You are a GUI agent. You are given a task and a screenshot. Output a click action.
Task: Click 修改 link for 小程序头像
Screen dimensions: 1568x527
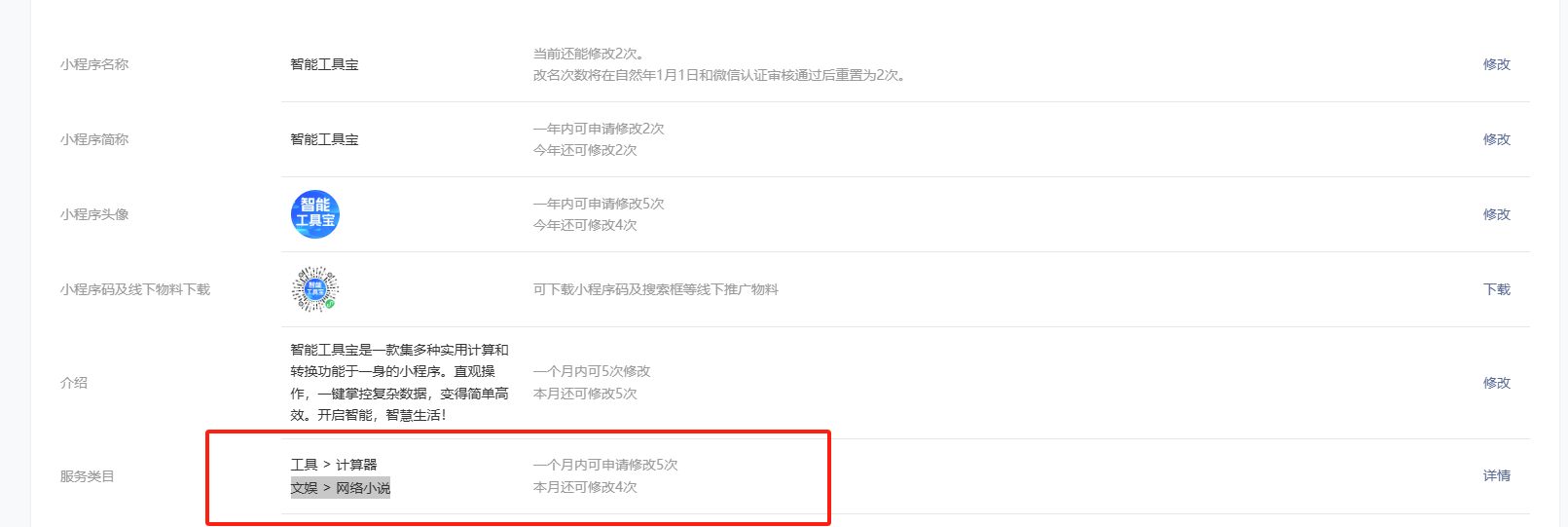pos(1496,214)
